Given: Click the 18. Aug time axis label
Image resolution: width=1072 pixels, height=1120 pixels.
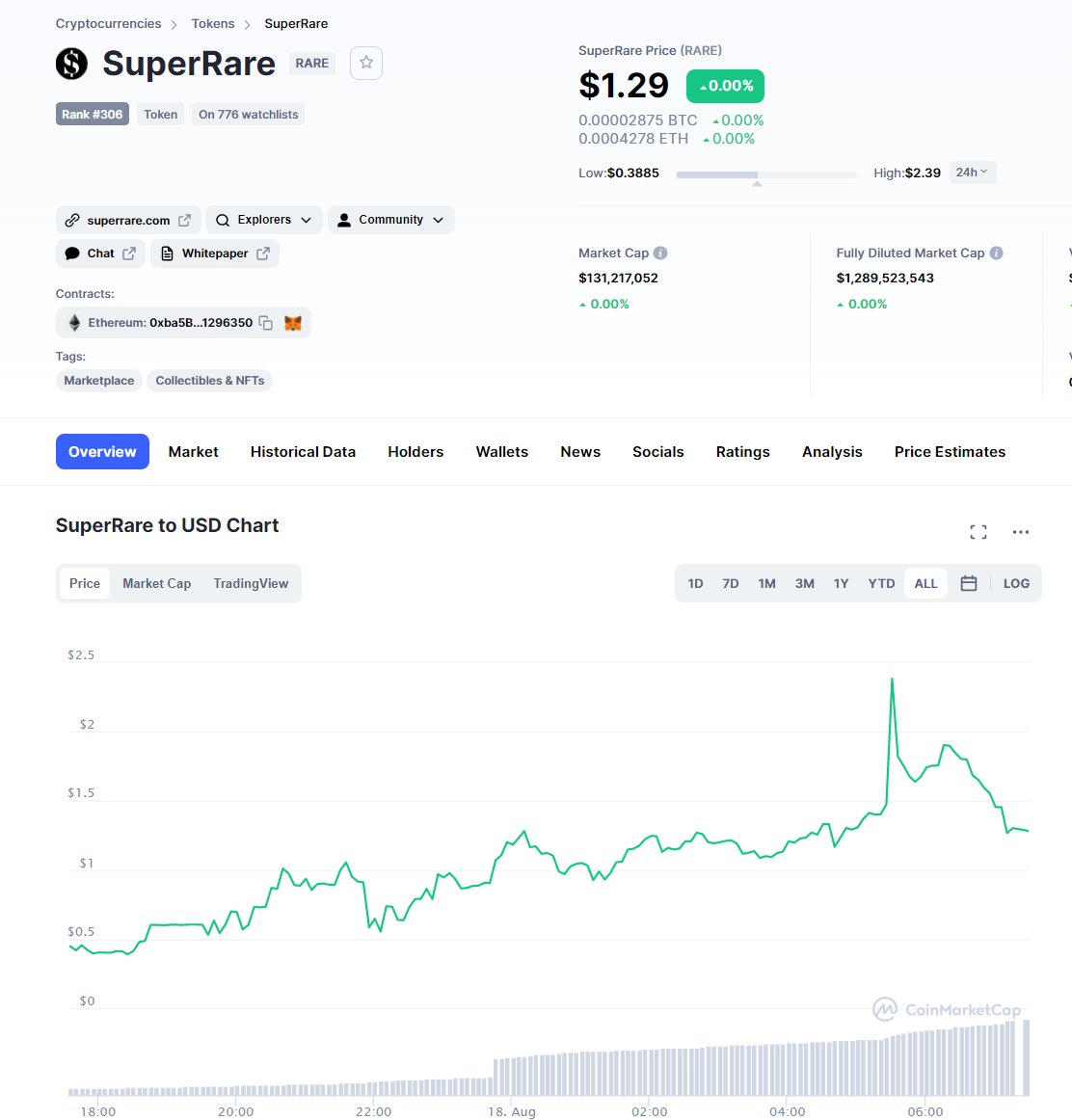Looking at the screenshot, I should click(511, 1111).
